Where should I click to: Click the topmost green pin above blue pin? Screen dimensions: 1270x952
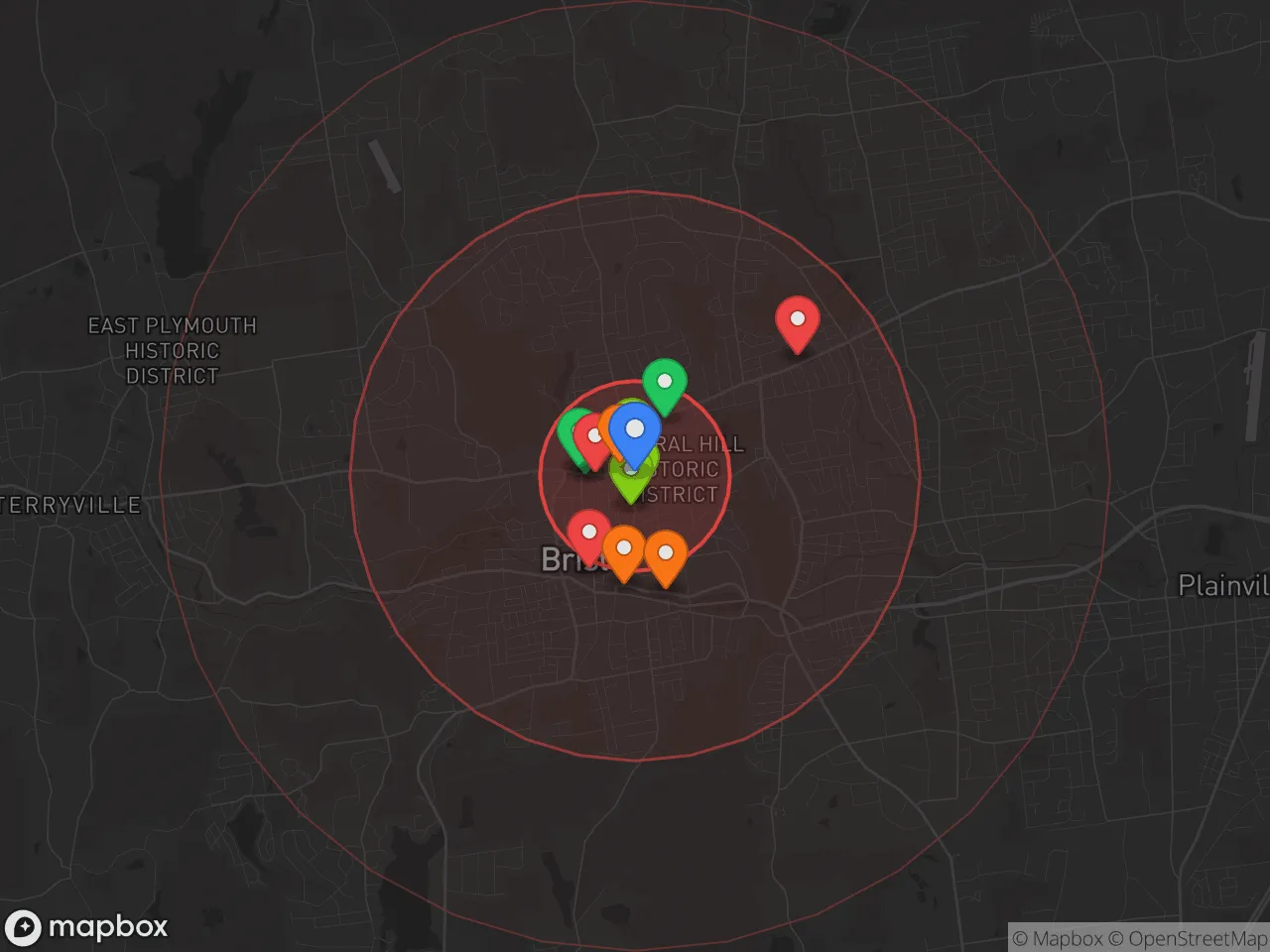[664, 383]
